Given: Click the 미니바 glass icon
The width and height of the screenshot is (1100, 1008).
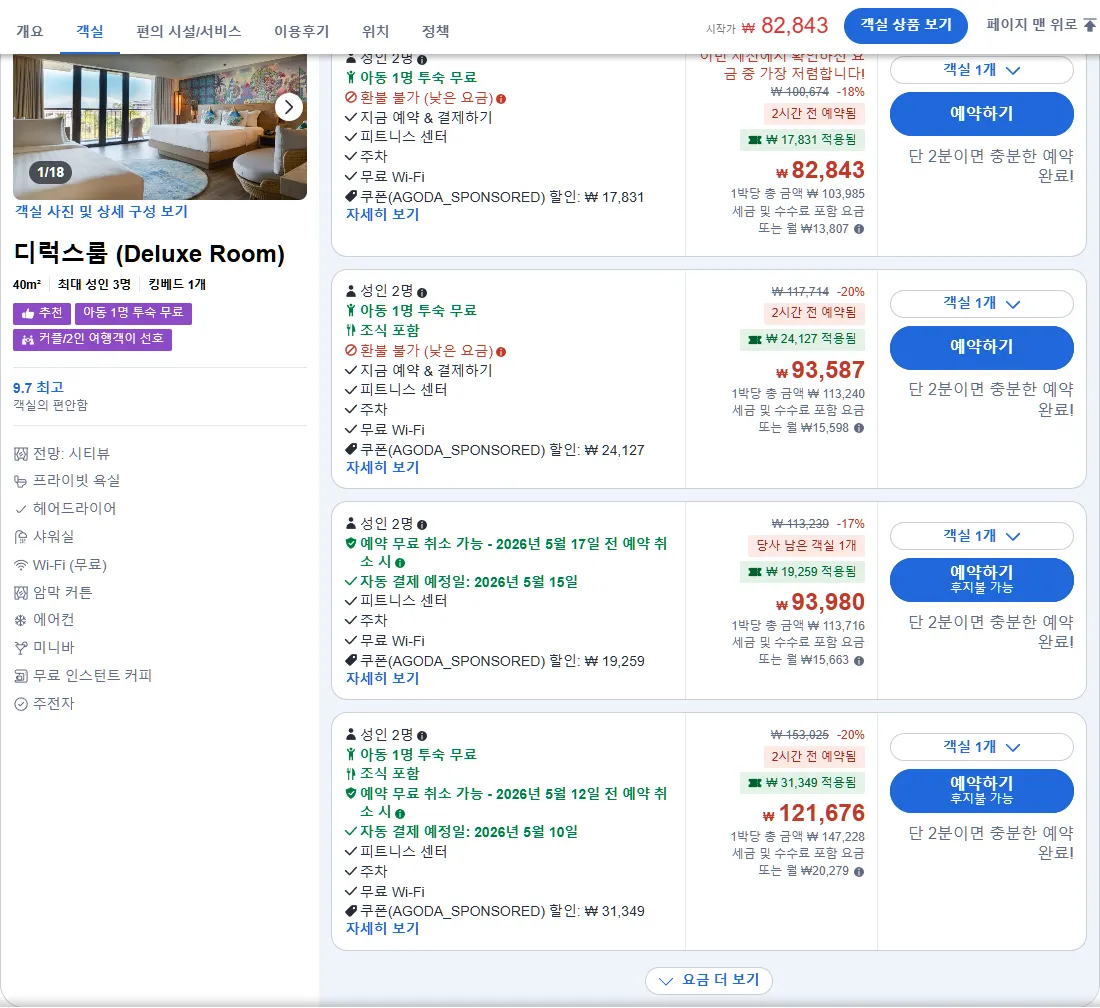Looking at the screenshot, I should tap(21, 648).
